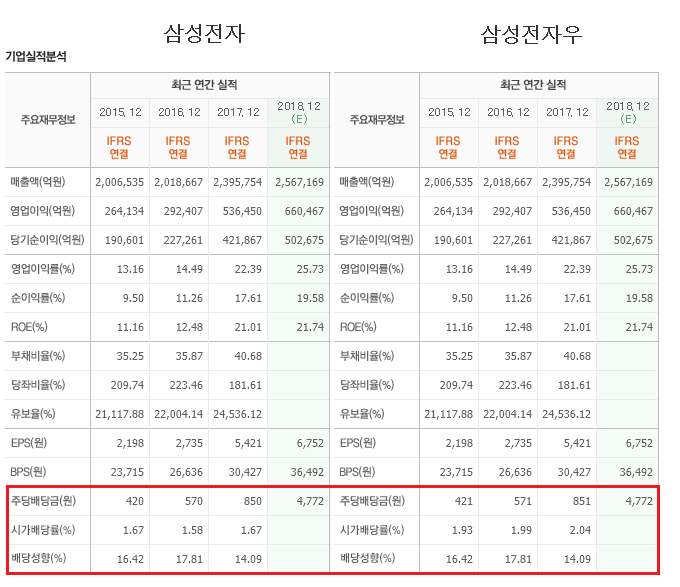
Task: Click 1.67 yield under 2015.12 in 삼성전자 table
Action: [x=134, y=530]
